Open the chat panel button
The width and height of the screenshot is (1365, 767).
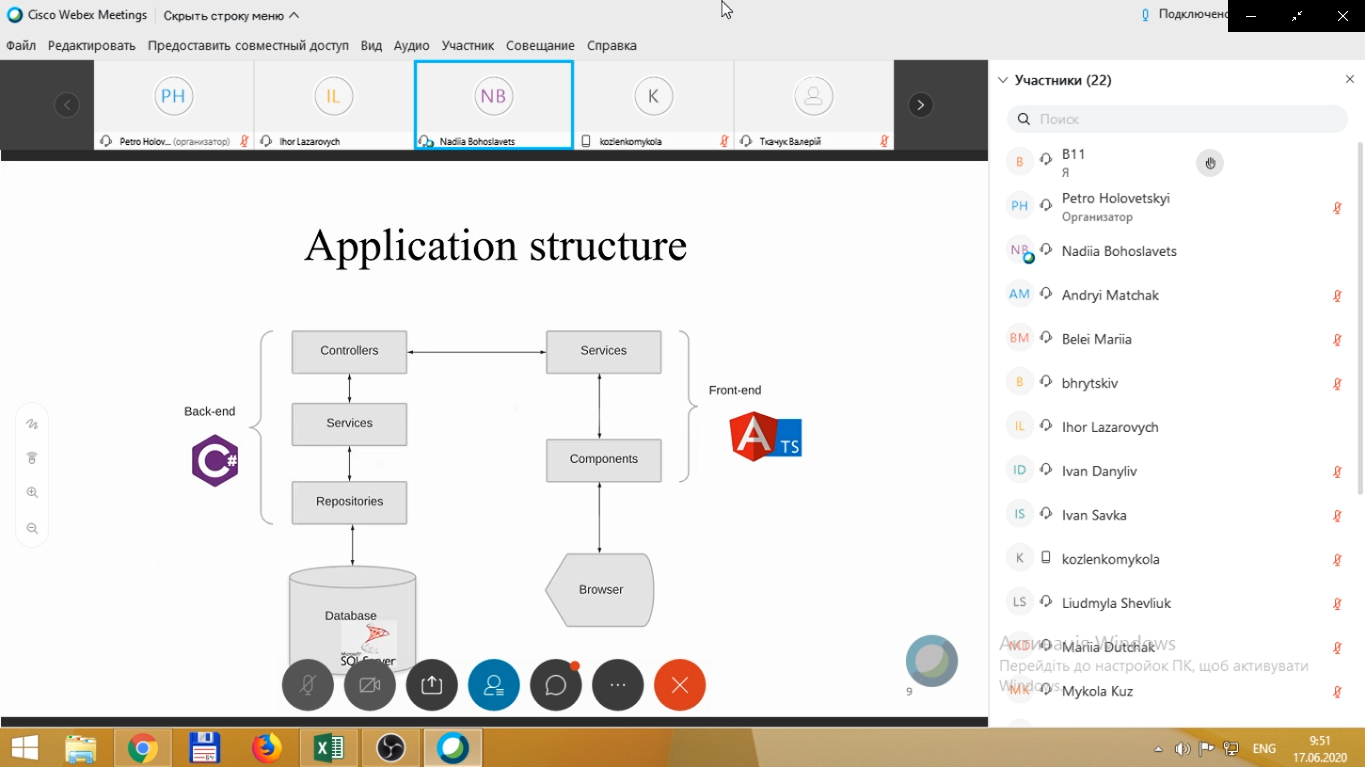556,686
